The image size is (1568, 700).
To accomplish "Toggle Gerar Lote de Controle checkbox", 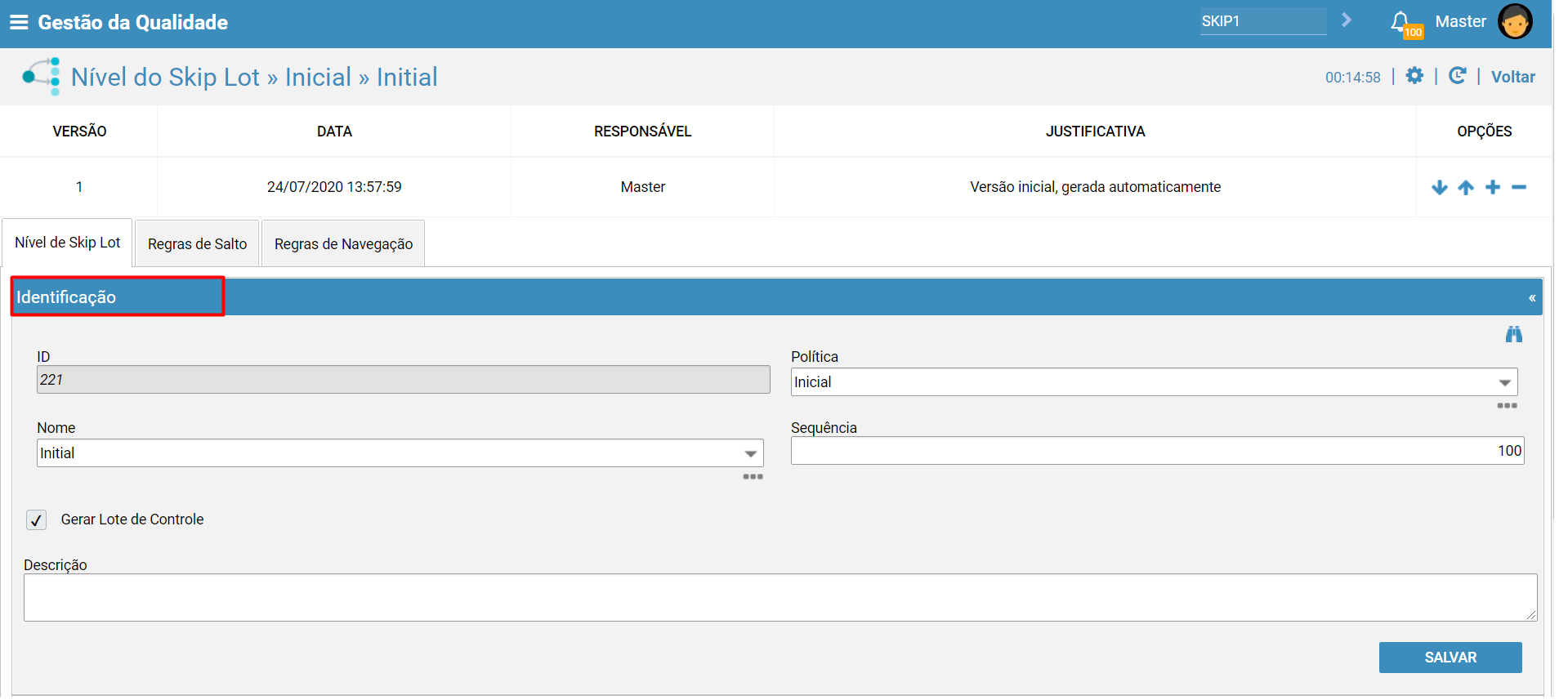I will pos(37,520).
